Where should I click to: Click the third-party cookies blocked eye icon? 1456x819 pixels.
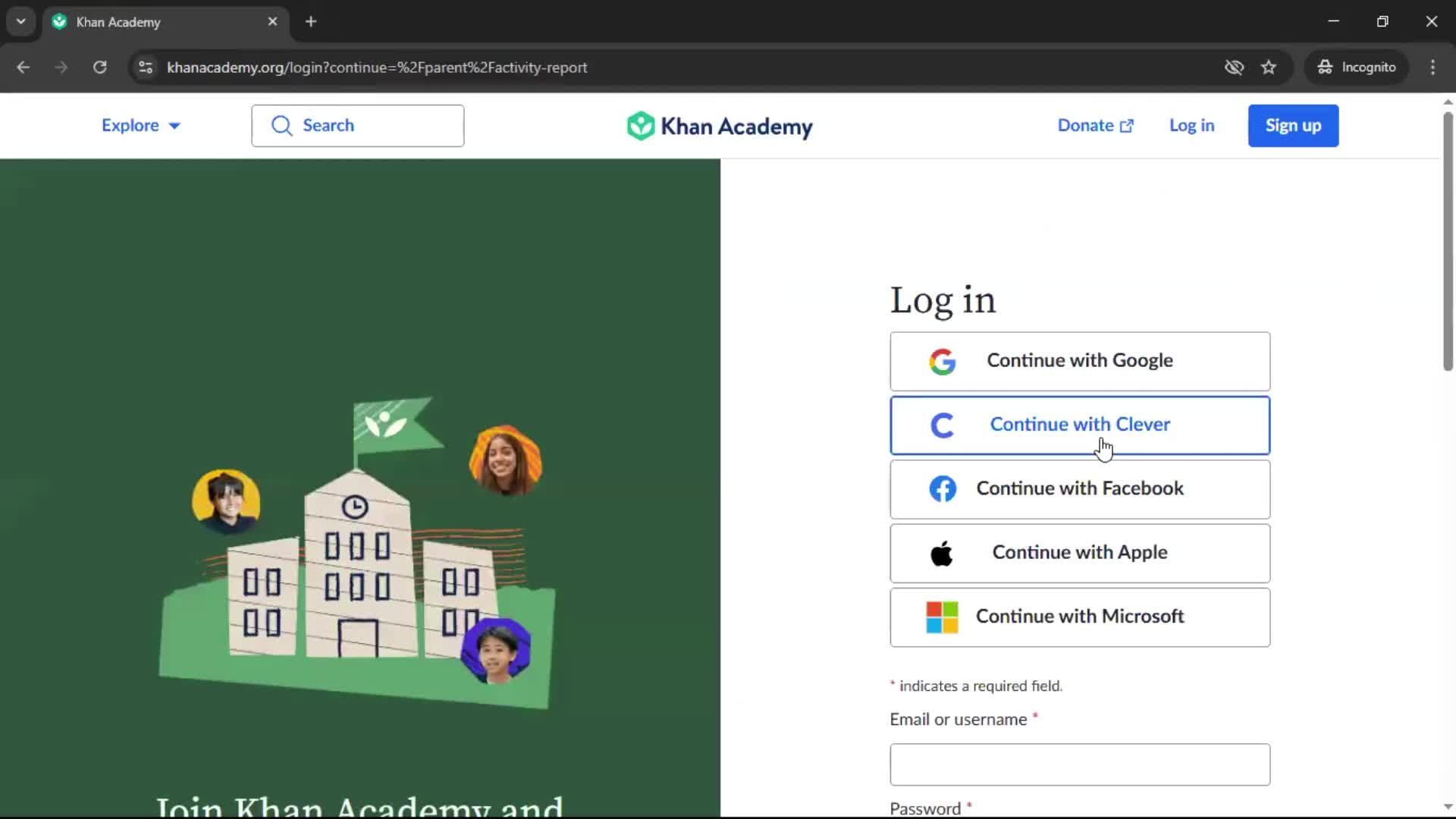coord(1234,67)
